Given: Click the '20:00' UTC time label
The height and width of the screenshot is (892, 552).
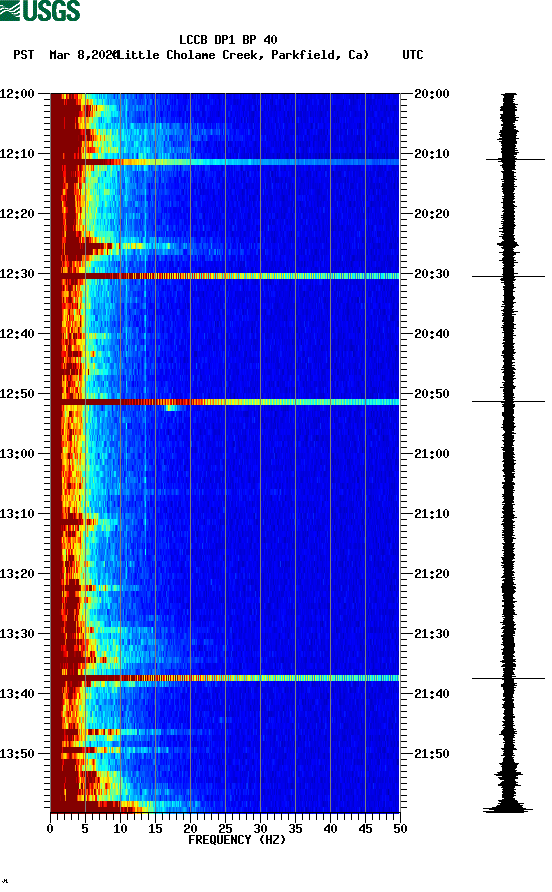Looking at the screenshot, I should coord(432,94).
